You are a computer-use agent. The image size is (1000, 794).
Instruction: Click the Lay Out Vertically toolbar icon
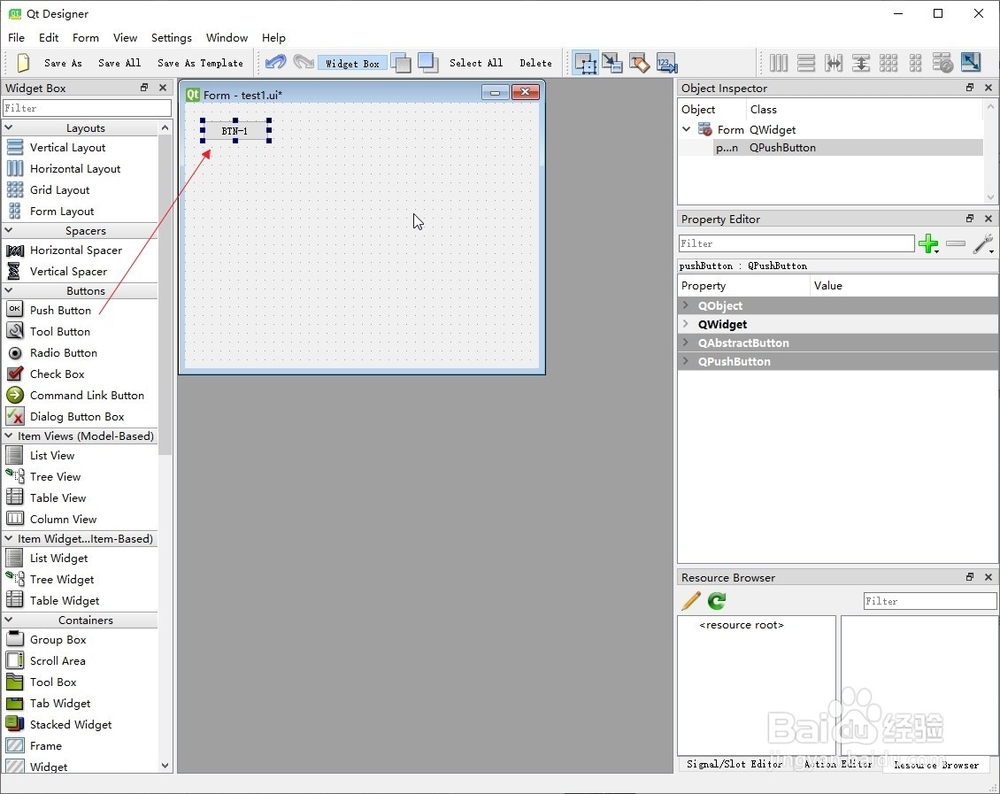[x=806, y=62]
